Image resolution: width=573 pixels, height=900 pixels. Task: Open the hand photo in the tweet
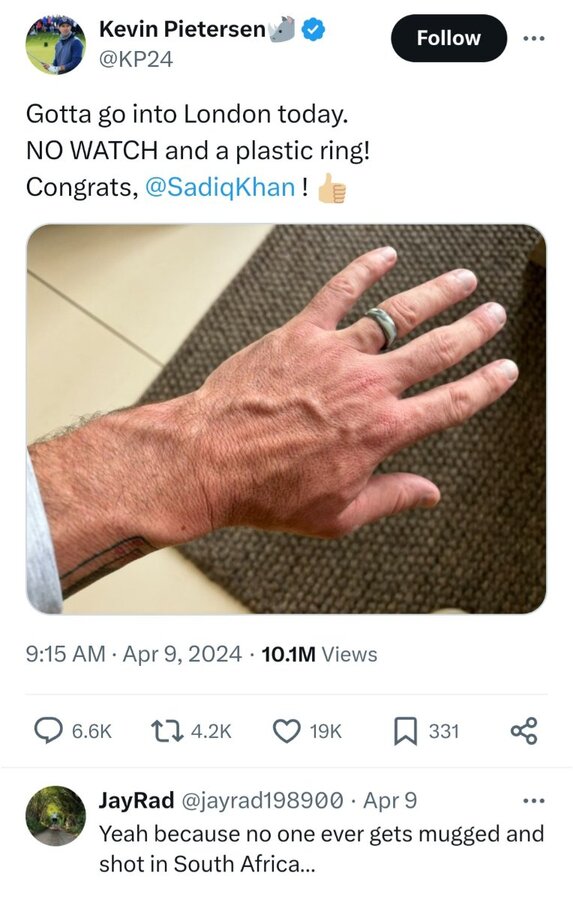(x=286, y=418)
